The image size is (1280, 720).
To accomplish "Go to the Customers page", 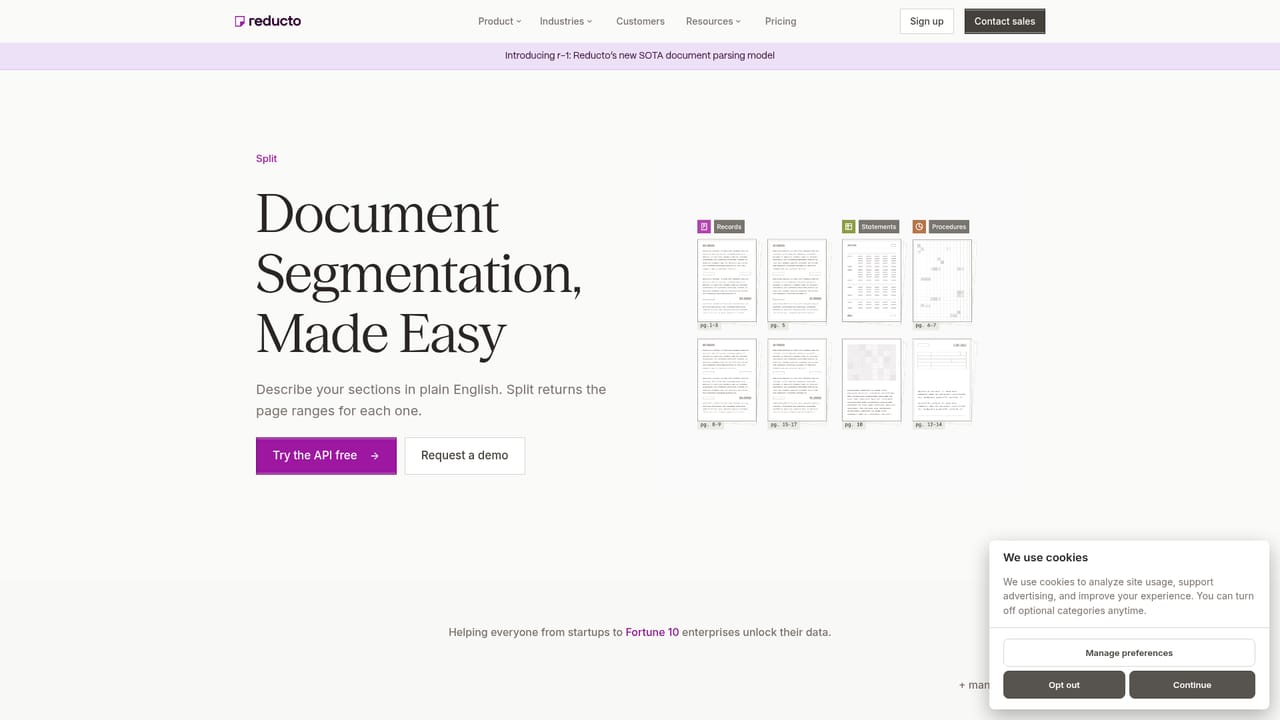I will [640, 21].
